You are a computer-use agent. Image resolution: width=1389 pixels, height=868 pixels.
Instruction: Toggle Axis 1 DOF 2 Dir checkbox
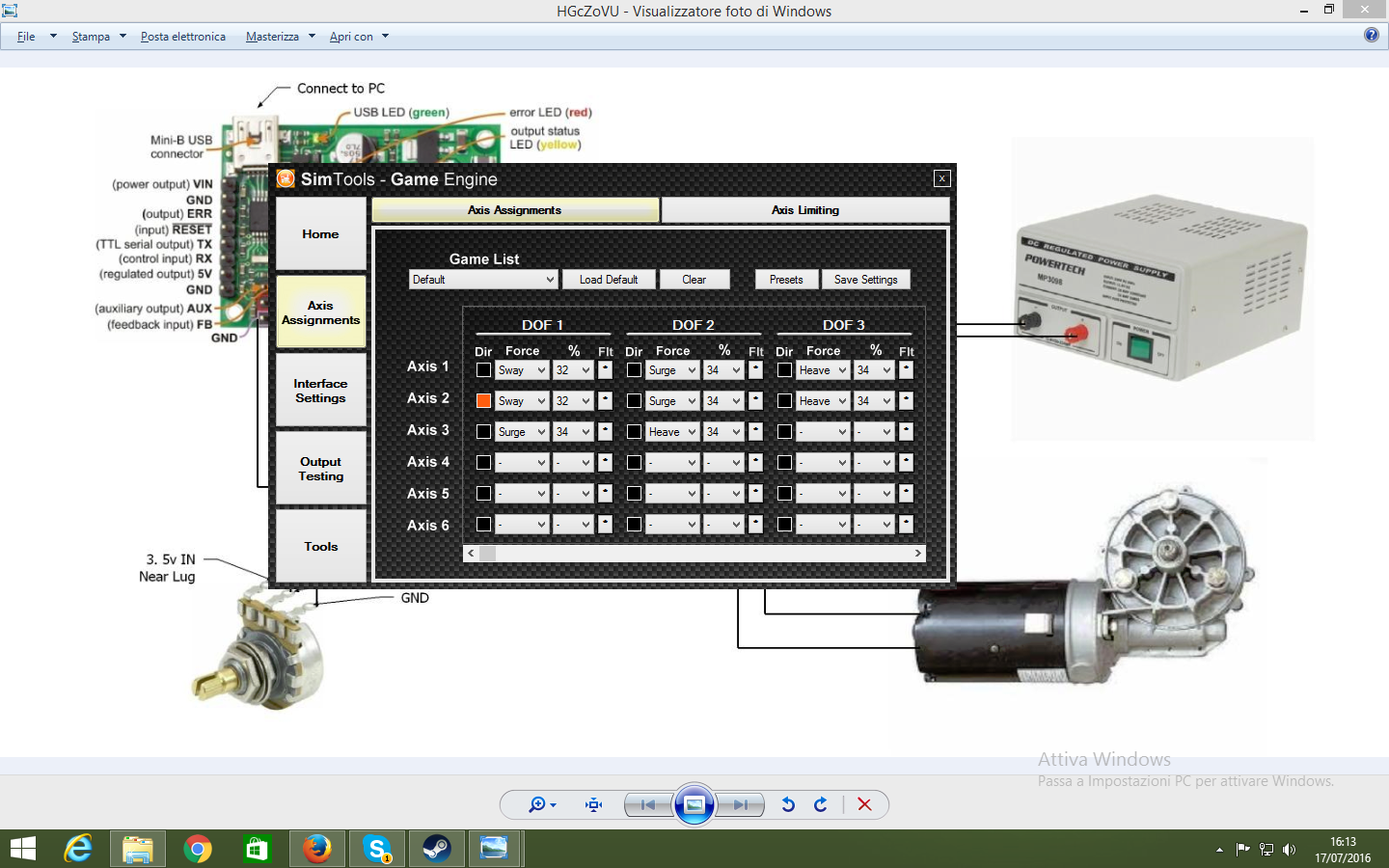tap(634, 369)
